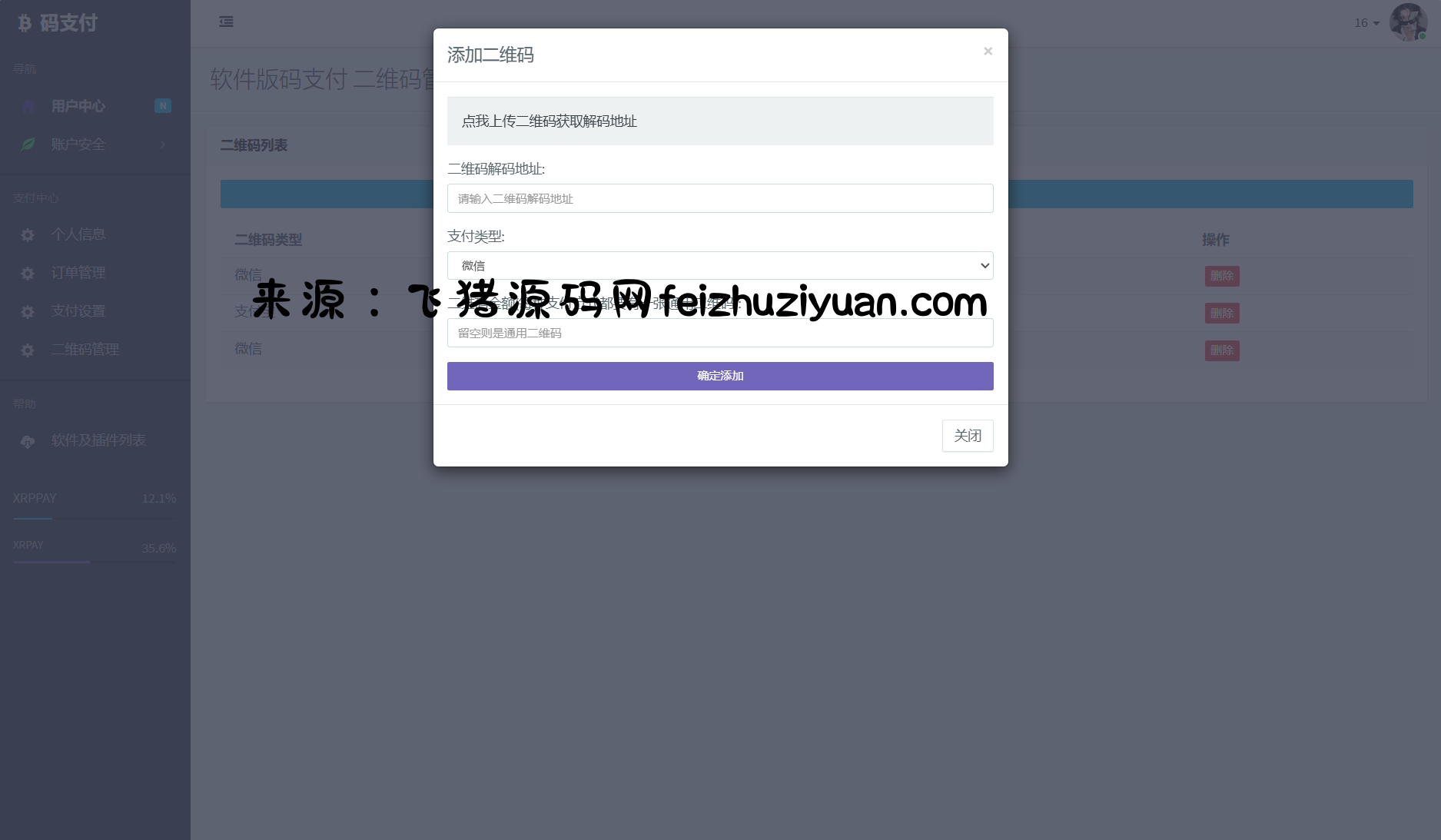The width and height of the screenshot is (1441, 840).
Task: Open the user dropdown labeled 16
Action: [1366, 23]
